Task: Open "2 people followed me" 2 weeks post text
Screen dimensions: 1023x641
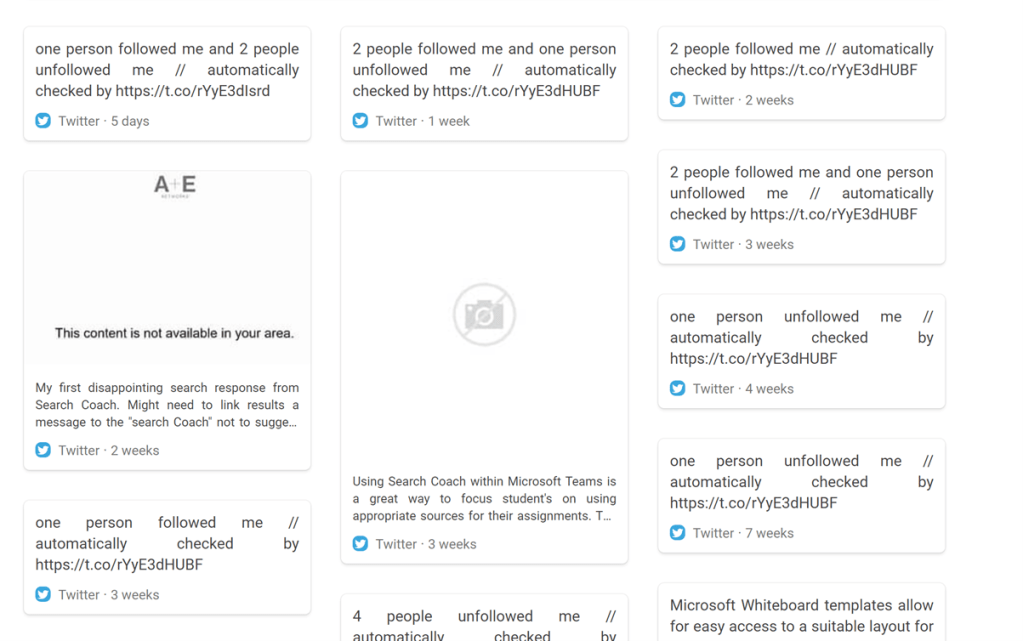Action: 801,59
